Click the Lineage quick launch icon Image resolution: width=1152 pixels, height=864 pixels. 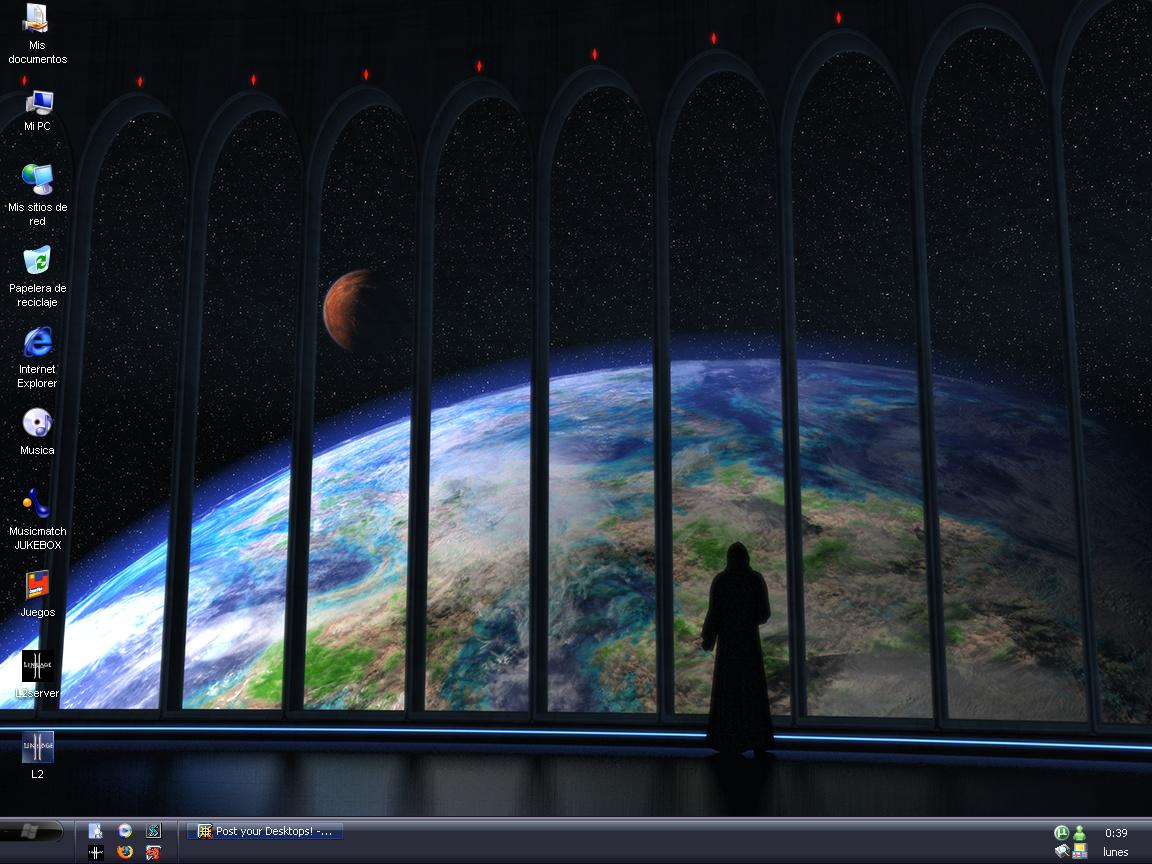pyautogui.click(x=96, y=852)
